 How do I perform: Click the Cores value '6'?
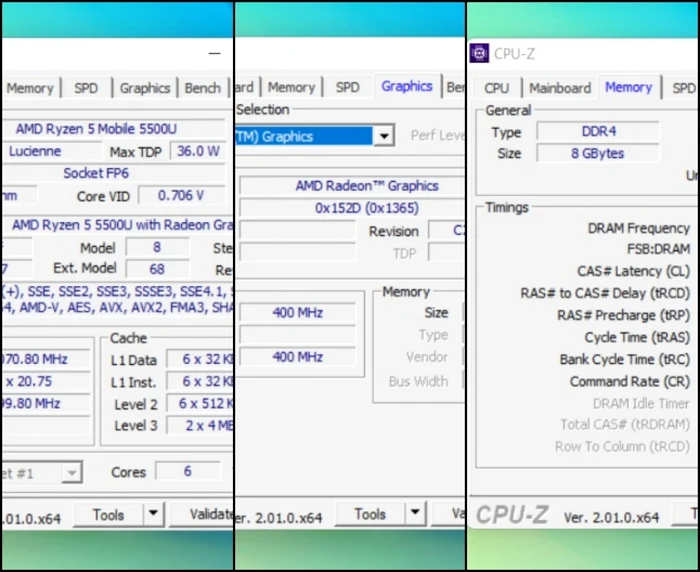(188, 471)
